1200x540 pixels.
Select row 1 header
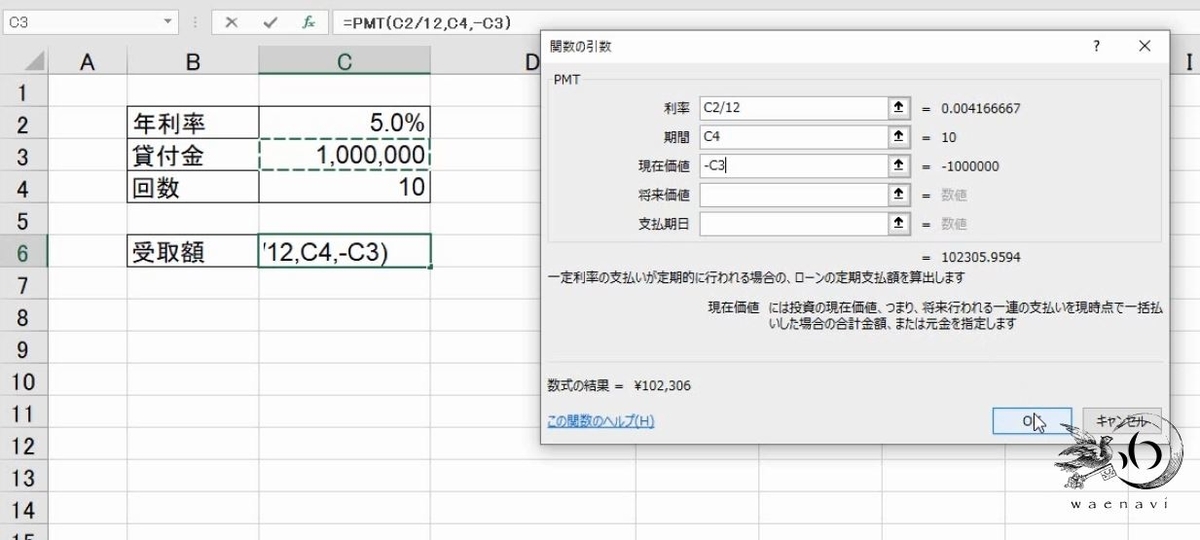click(24, 92)
